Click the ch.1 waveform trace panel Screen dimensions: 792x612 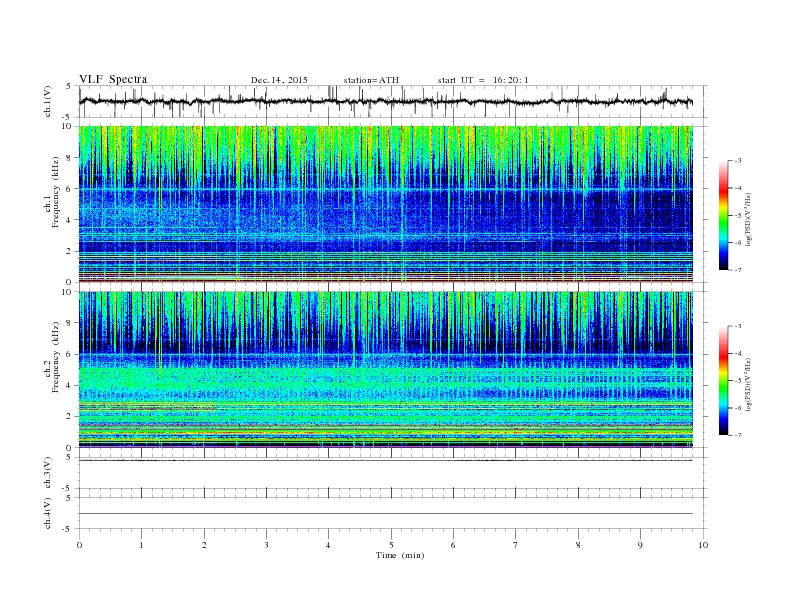[393, 101]
